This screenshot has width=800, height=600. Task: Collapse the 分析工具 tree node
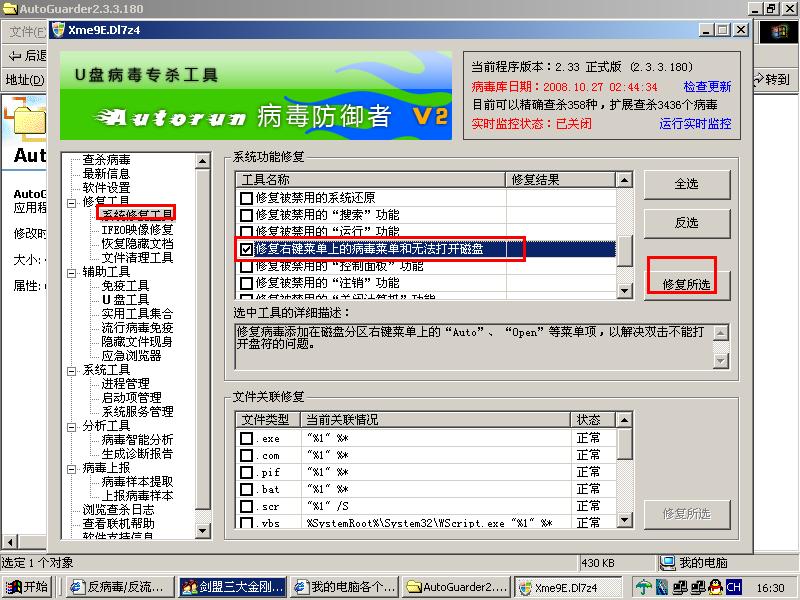coord(71,427)
